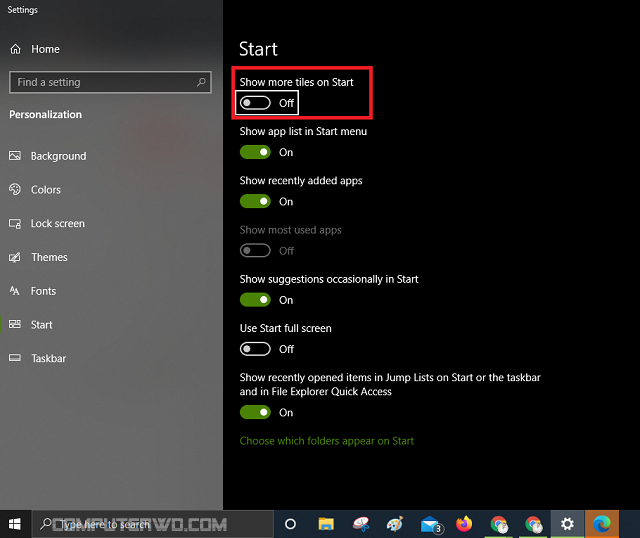Open the Background settings page
The height and width of the screenshot is (538, 640).
coord(58,156)
